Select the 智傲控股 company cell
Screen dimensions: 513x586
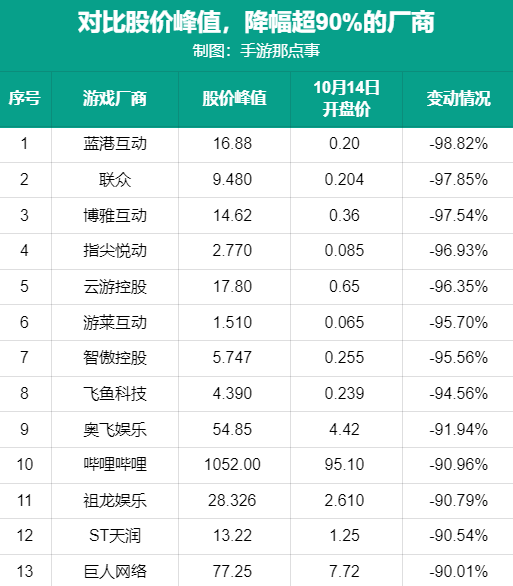[x=115, y=358]
